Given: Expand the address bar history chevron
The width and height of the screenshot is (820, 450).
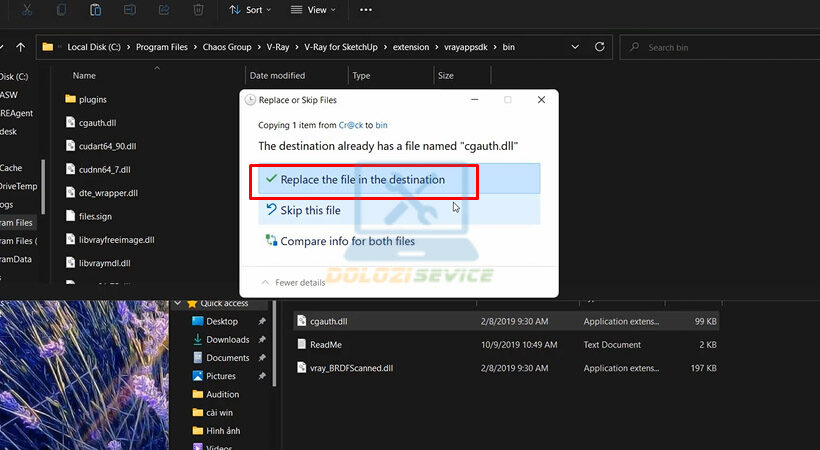Looking at the screenshot, I should 574,47.
